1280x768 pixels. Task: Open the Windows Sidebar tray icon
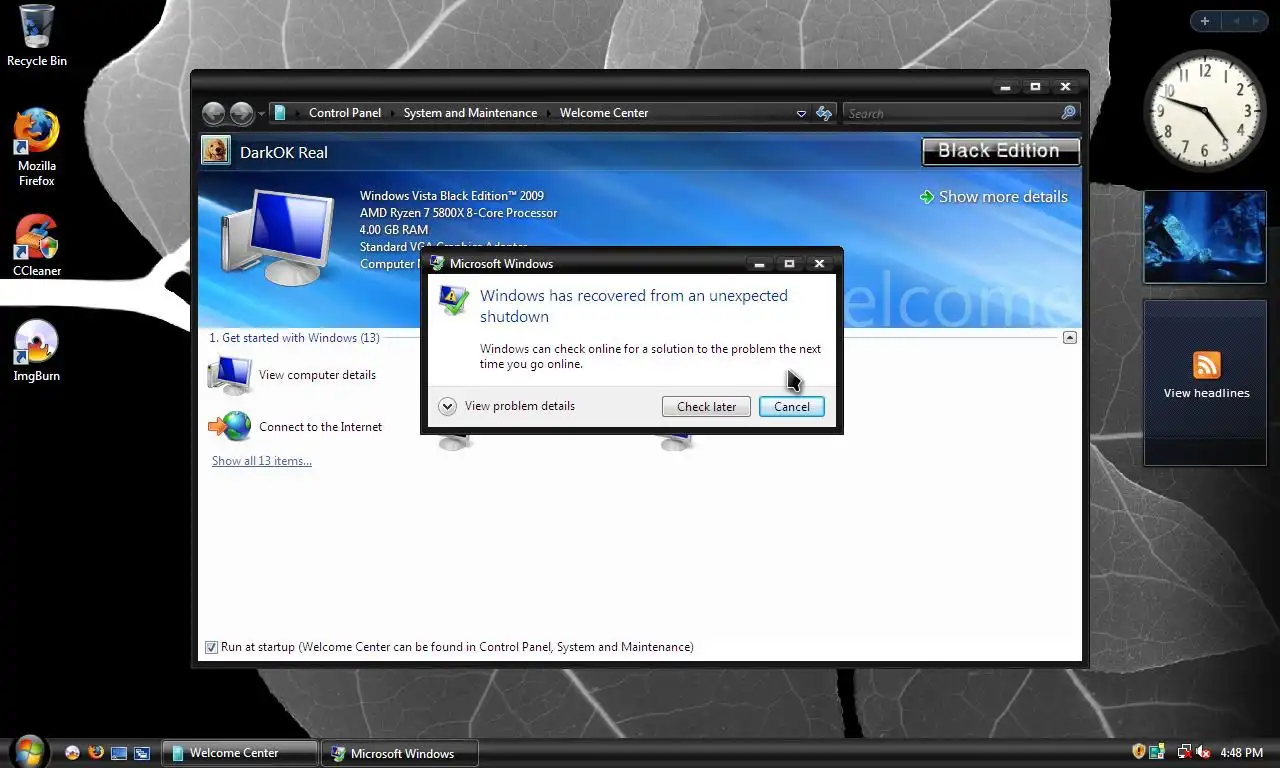[1157, 752]
